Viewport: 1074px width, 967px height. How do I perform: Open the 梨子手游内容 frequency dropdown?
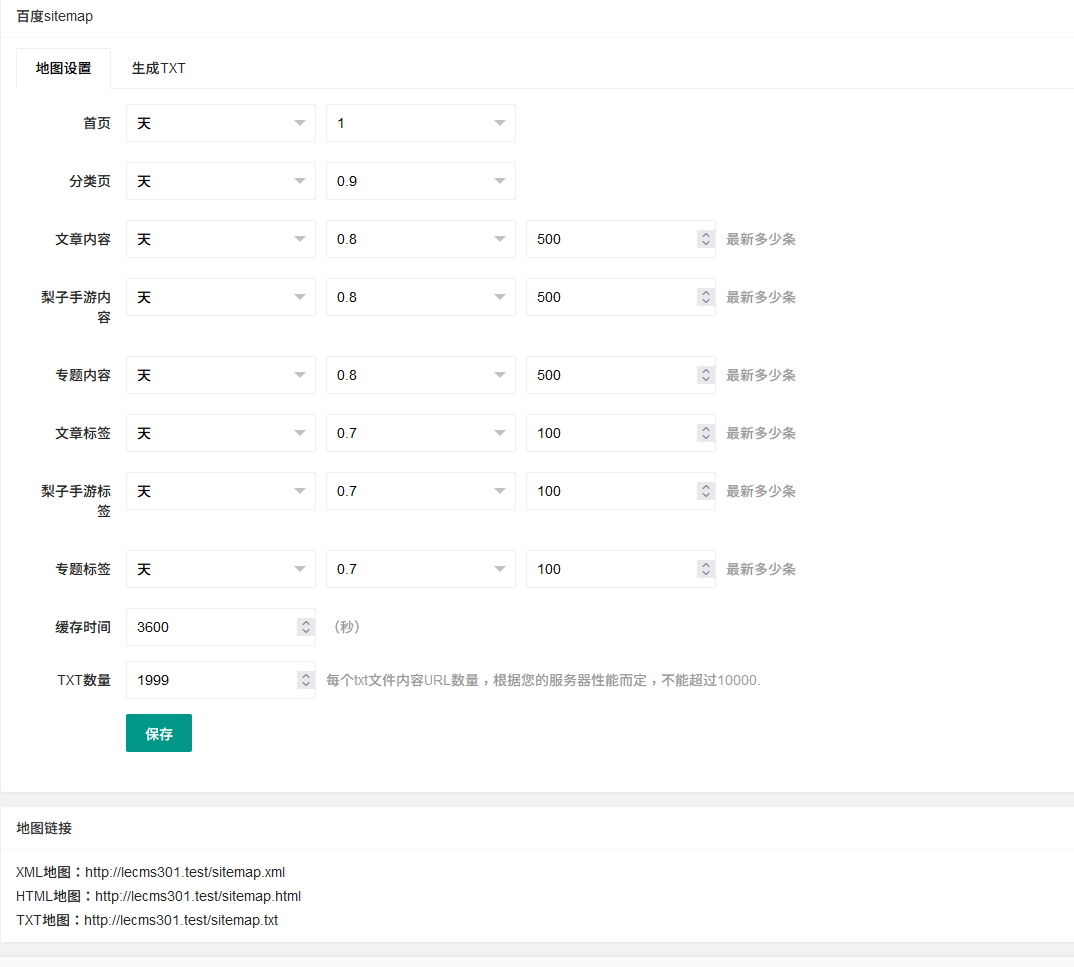click(220, 296)
